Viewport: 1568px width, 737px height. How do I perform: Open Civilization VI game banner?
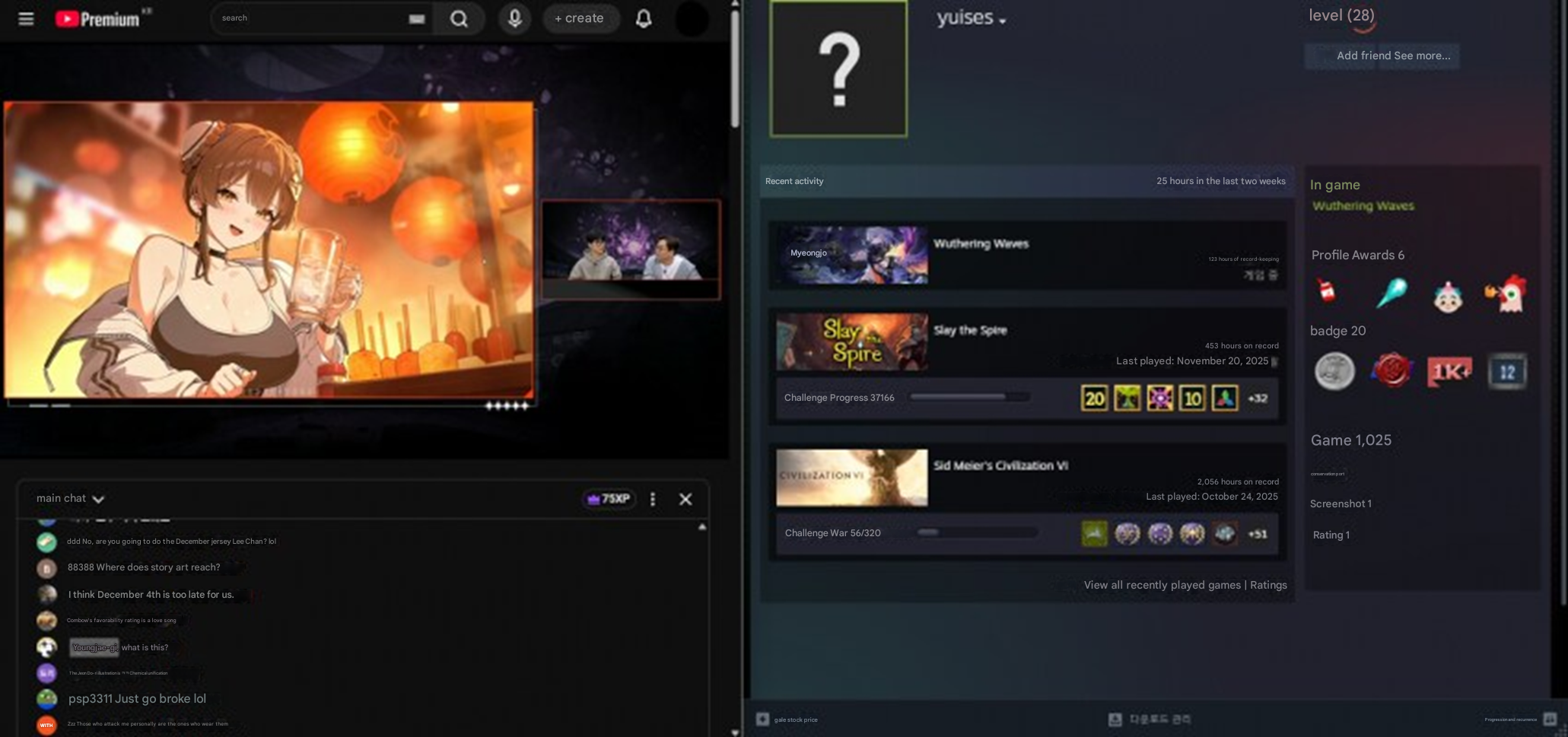(852, 478)
